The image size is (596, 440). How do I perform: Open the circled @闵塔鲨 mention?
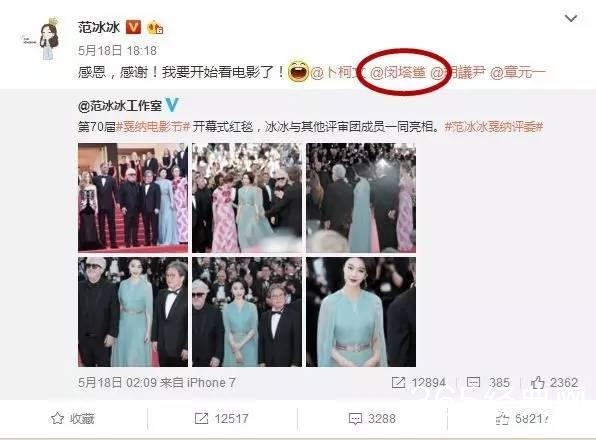(398, 72)
